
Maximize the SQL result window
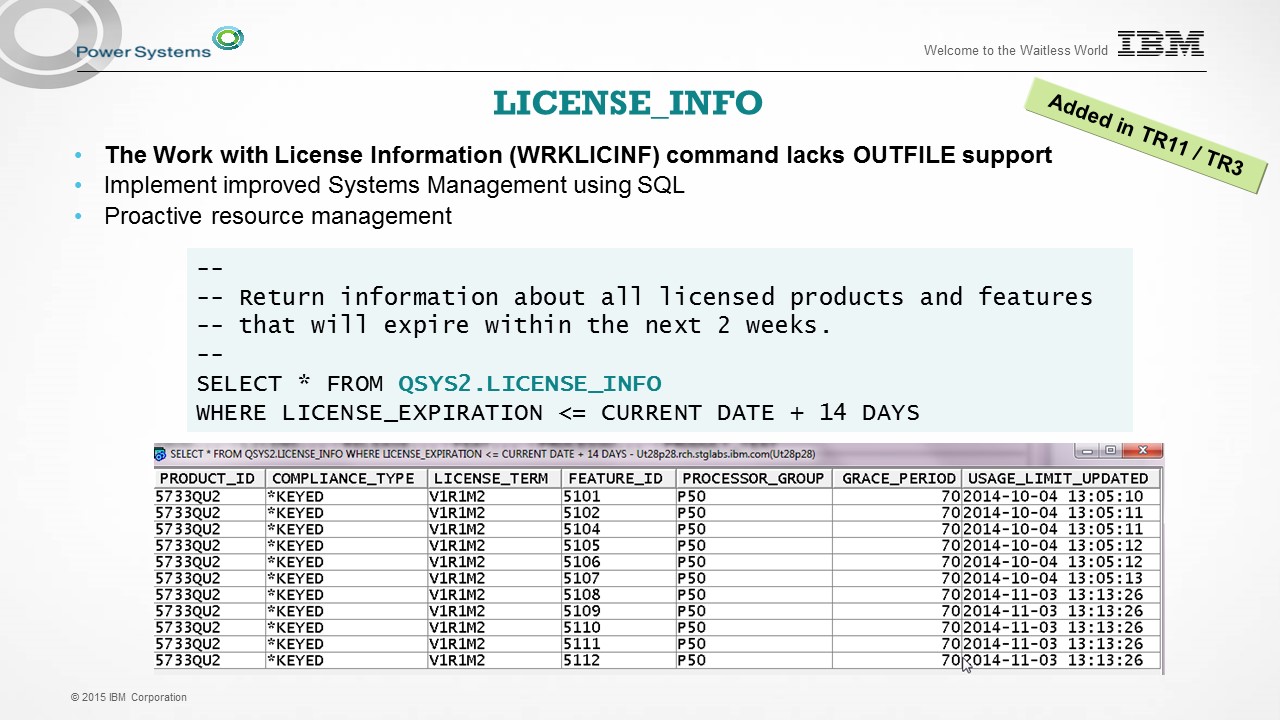coord(1110,451)
